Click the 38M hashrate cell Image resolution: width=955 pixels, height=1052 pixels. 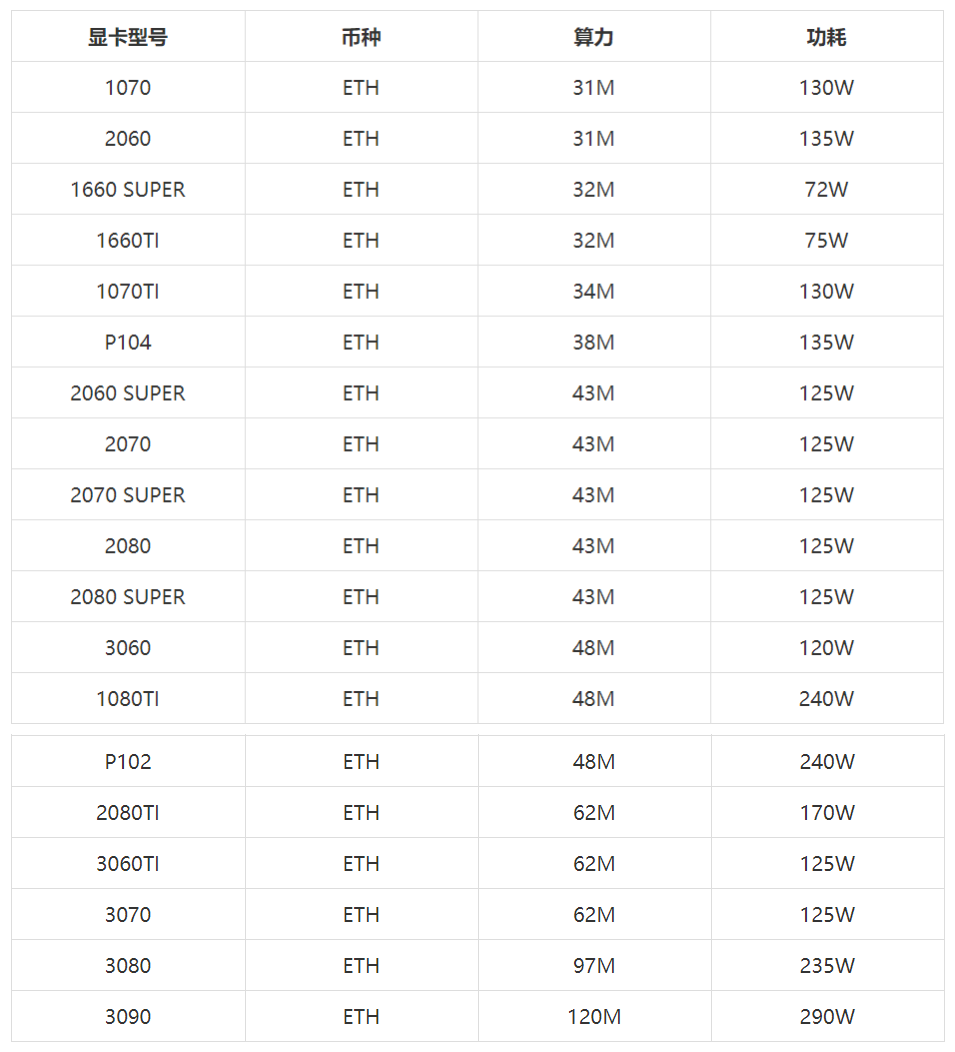[594, 343]
